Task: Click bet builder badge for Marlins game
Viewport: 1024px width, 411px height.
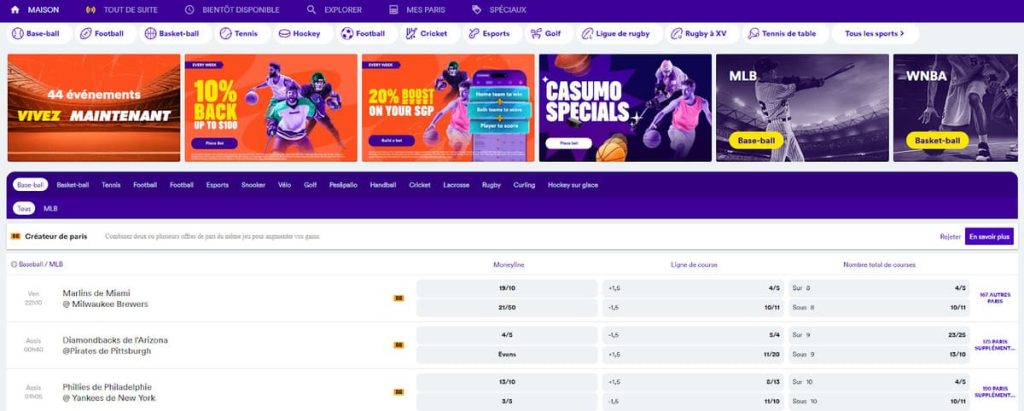Action: click(x=398, y=298)
